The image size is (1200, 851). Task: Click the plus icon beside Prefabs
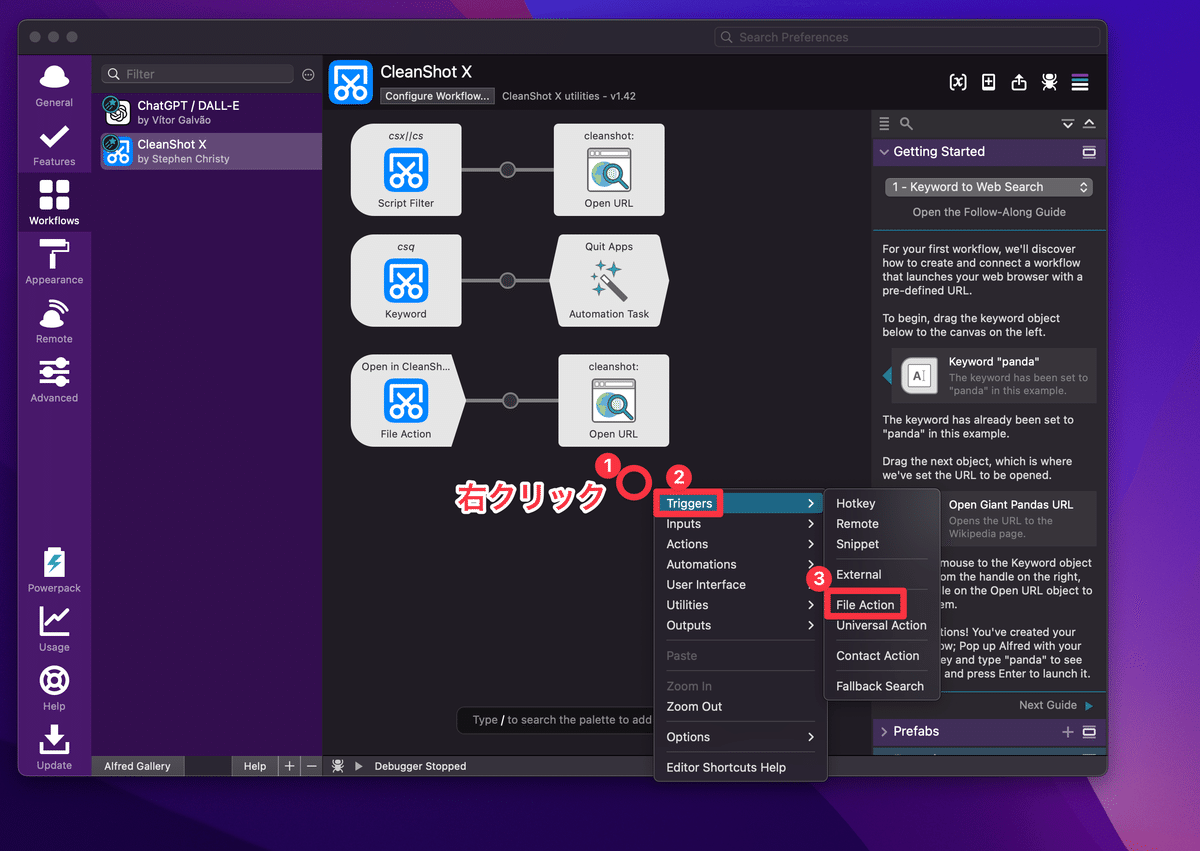click(1068, 732)
